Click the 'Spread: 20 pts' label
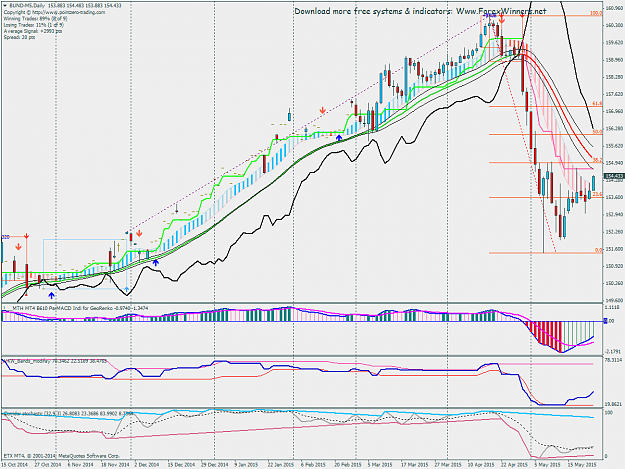Image resolution: width=625 pixels, height=469 pixels. (x=19, y=37)
